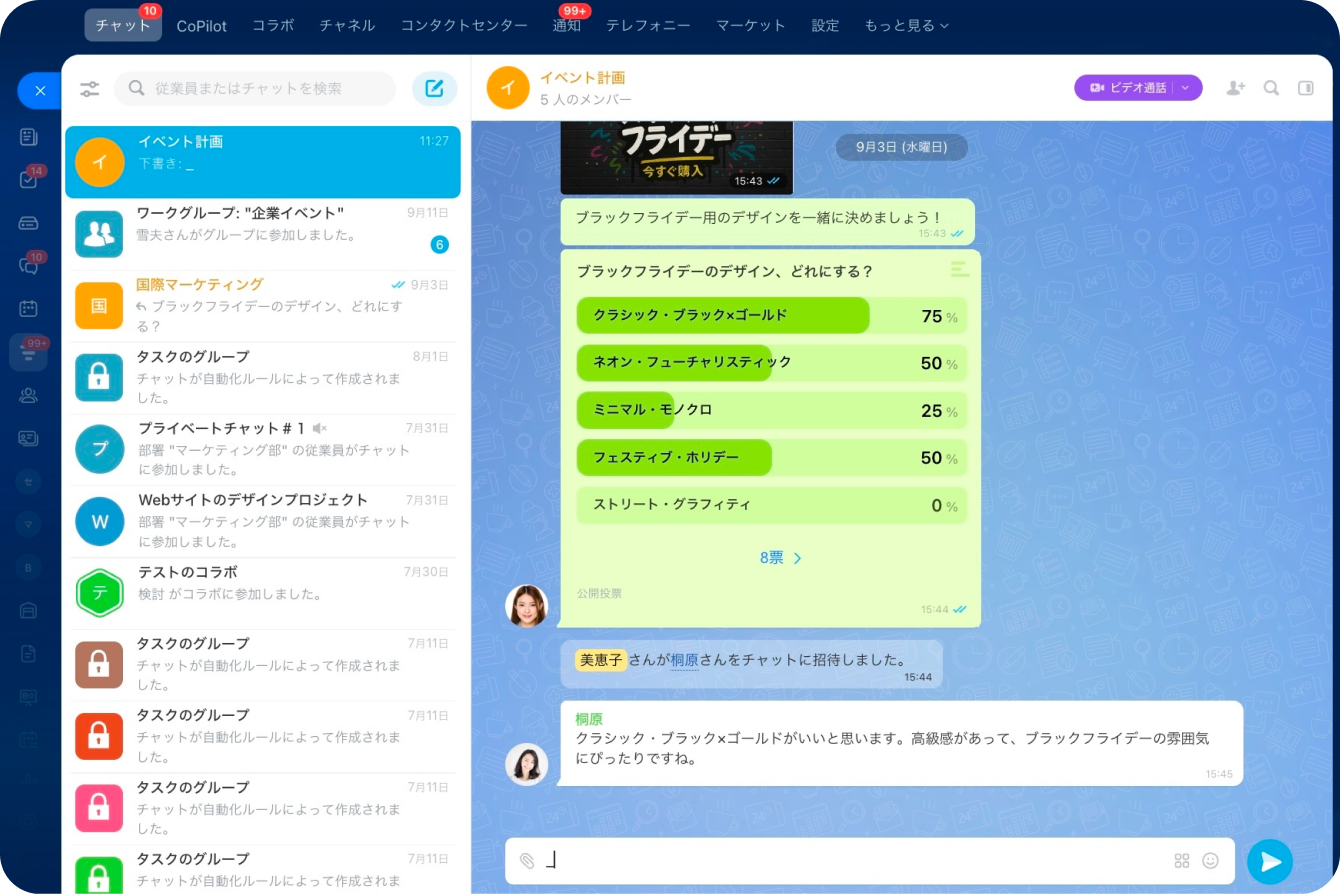The height and width of the screenshot is (894, 1340).
Task: Open the テレフォニー menu tab
Action: point(647,26)
